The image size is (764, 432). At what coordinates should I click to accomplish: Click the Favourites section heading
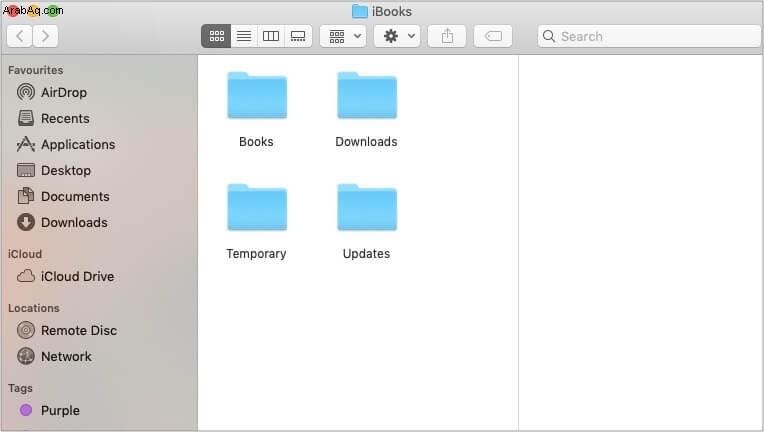pos(36,70)
